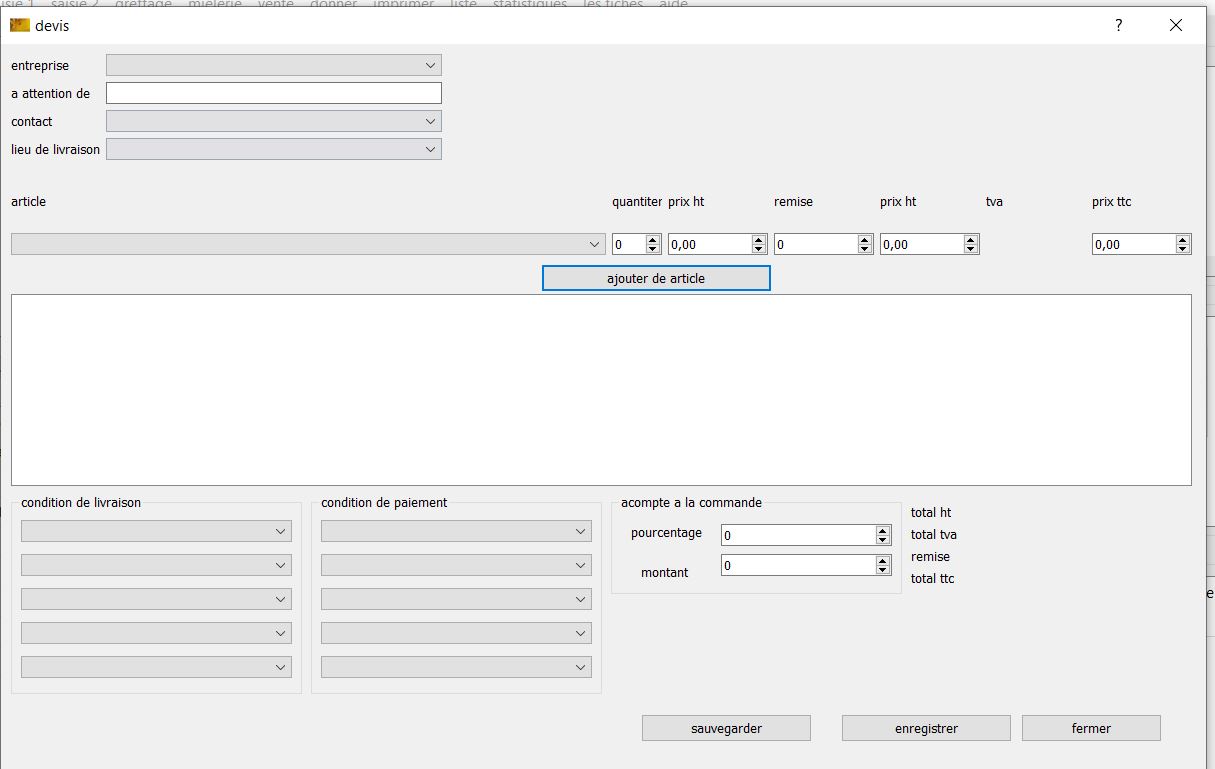The width and height of the screenshot is (1215, 769).
Task: Open the lieu de livraison dropdown
Action: coord(273,149)
